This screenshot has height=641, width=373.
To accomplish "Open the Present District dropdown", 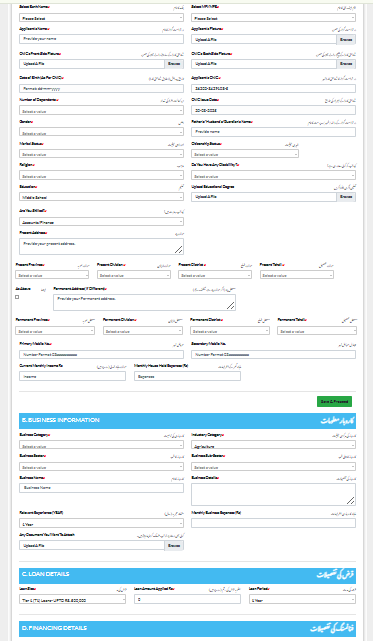I will pos(215,275).
